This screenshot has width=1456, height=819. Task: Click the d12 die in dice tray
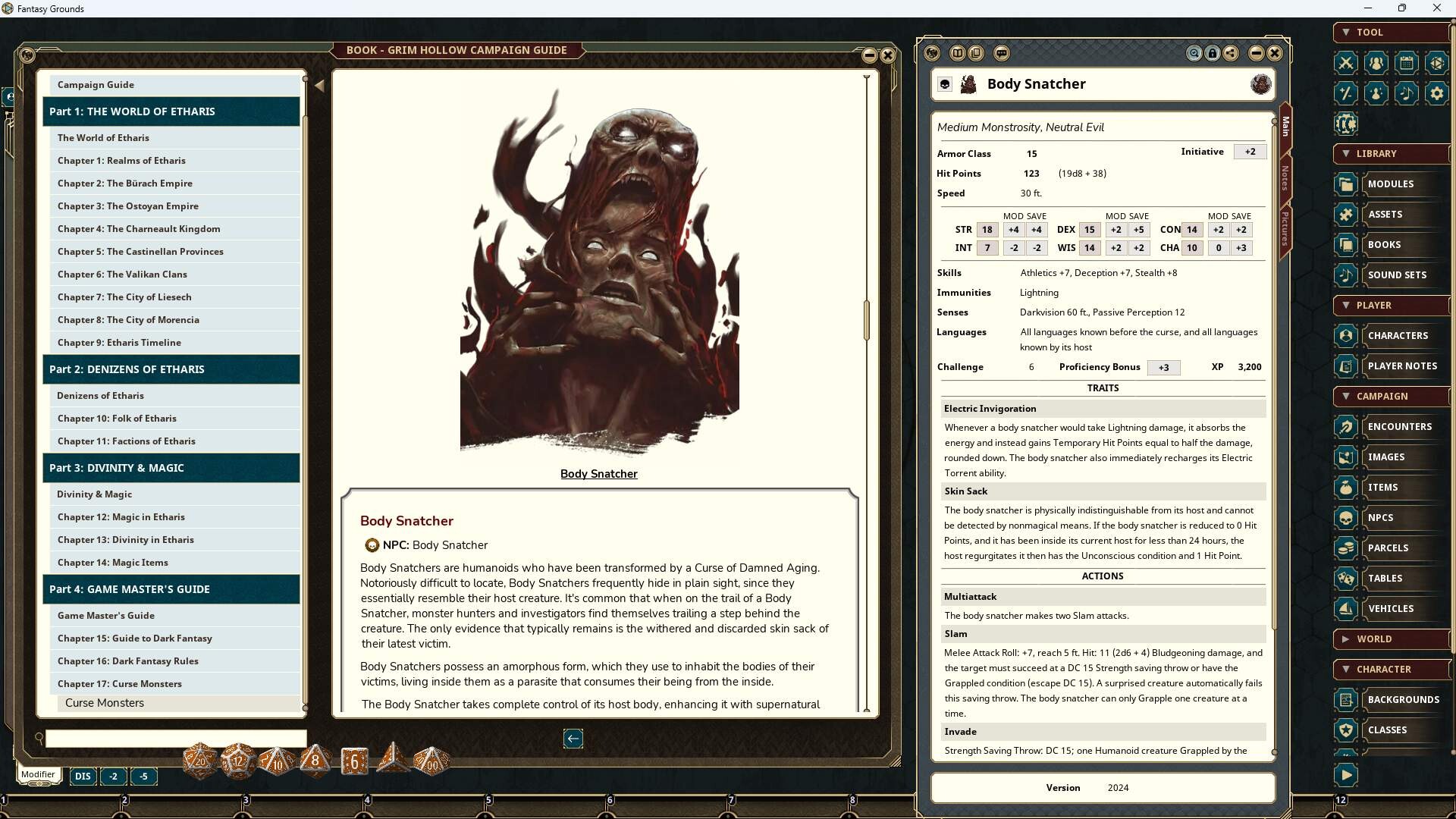click(x=238, y=761)
